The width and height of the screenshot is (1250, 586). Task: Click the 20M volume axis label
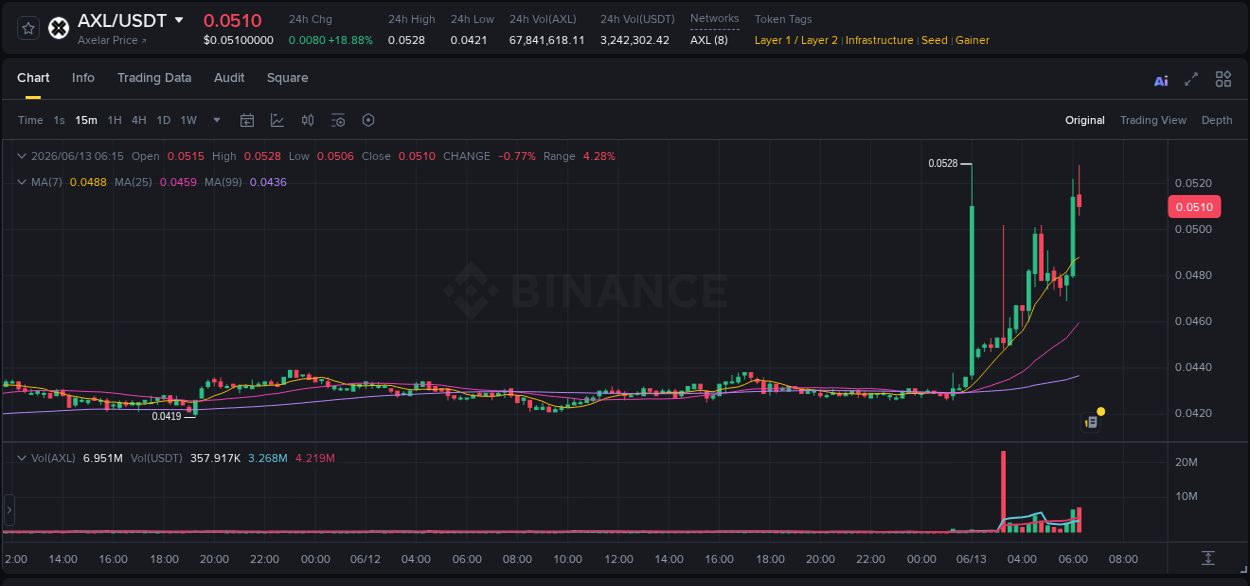(1187, 462)
